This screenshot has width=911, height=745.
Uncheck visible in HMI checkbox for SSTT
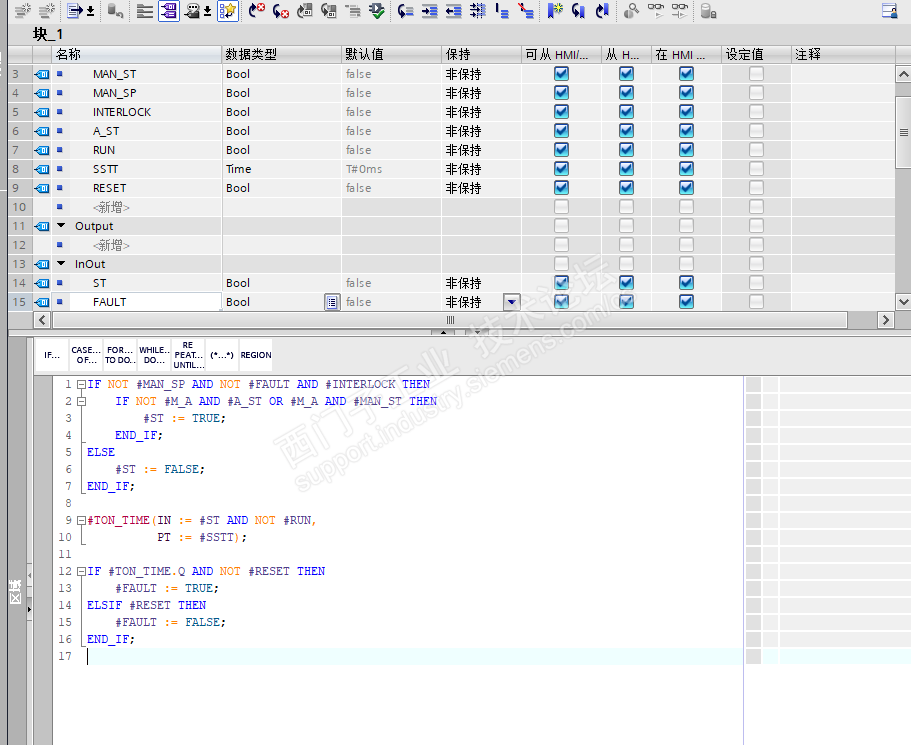pos(686,169)
